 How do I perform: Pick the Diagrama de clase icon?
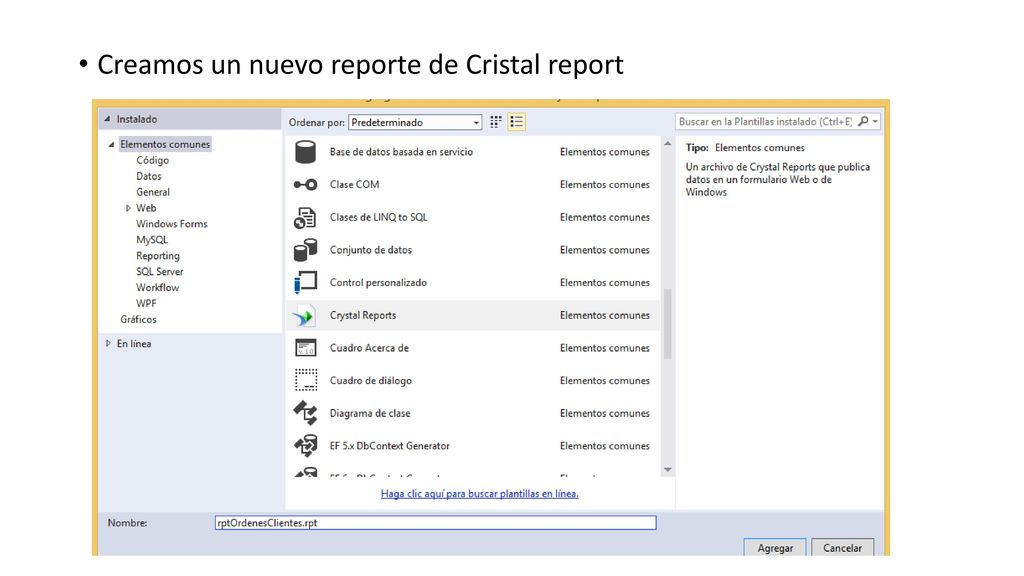tap(305, 413)
